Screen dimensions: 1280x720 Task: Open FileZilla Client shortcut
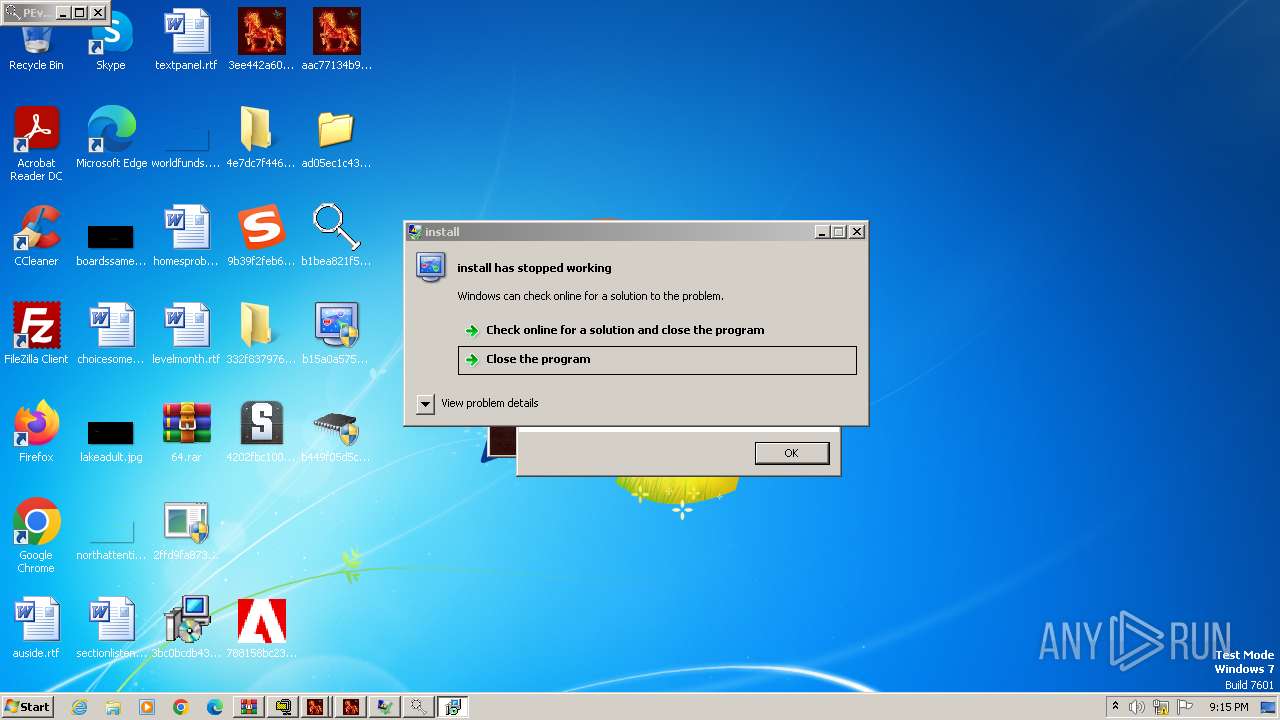[x=36, y=334]
